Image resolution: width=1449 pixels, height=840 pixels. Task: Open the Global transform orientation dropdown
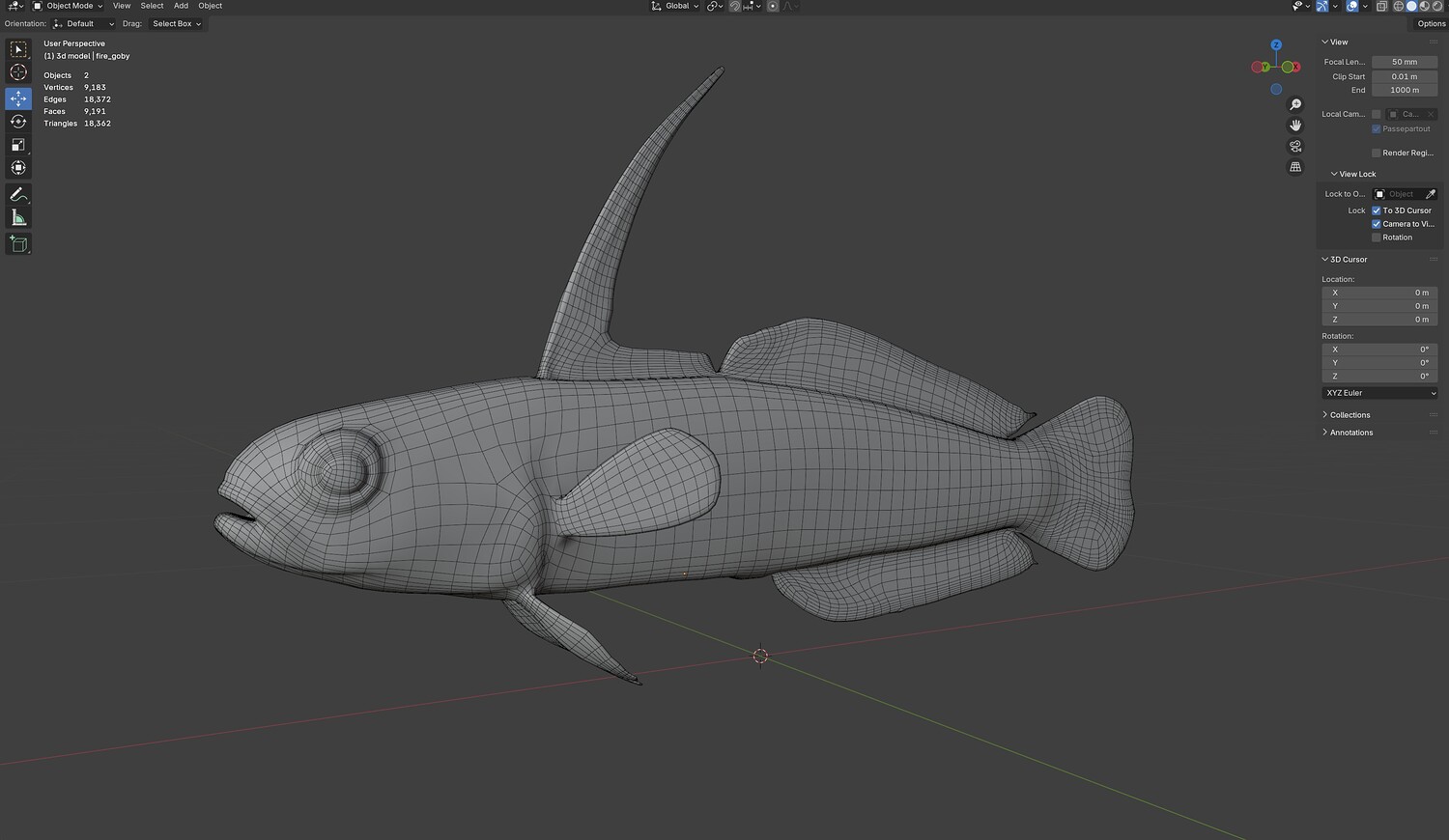coord(675,6)
